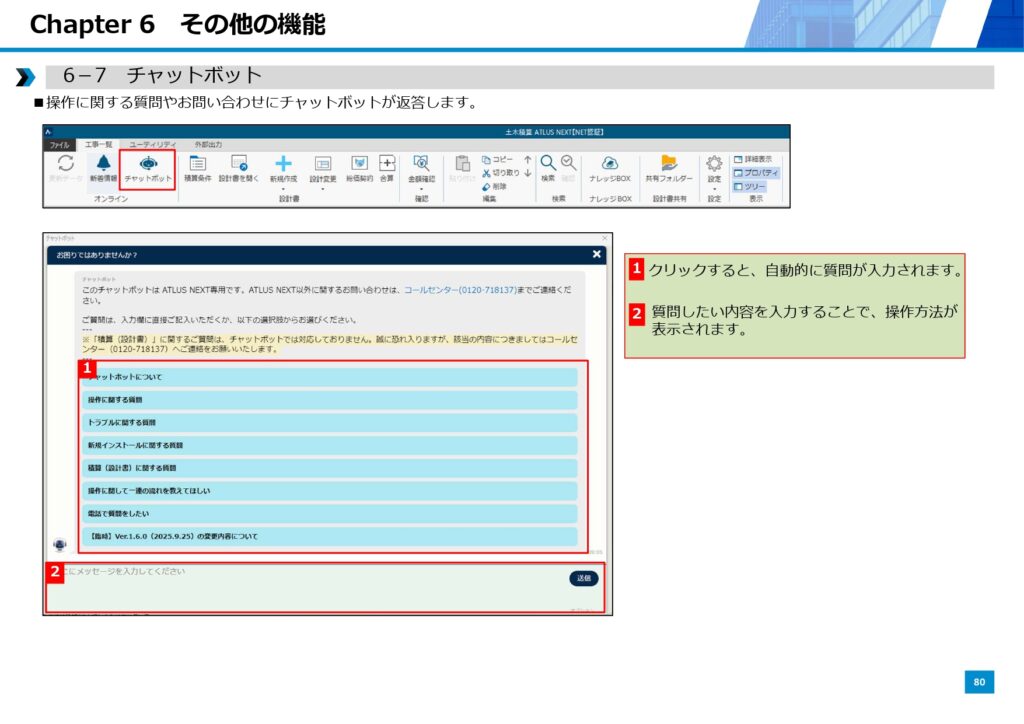Open the ナレッジBOX cloud icon
1024x724 pixels.
[x=609, y=166]
